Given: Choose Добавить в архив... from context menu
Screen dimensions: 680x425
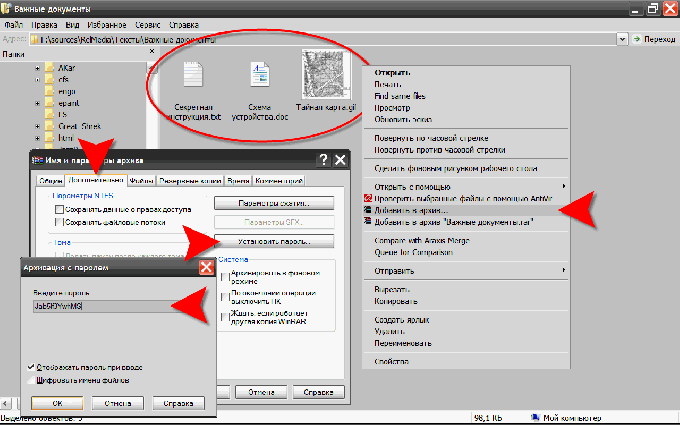Looking at the screenshot, I should [x=466, y=210].
